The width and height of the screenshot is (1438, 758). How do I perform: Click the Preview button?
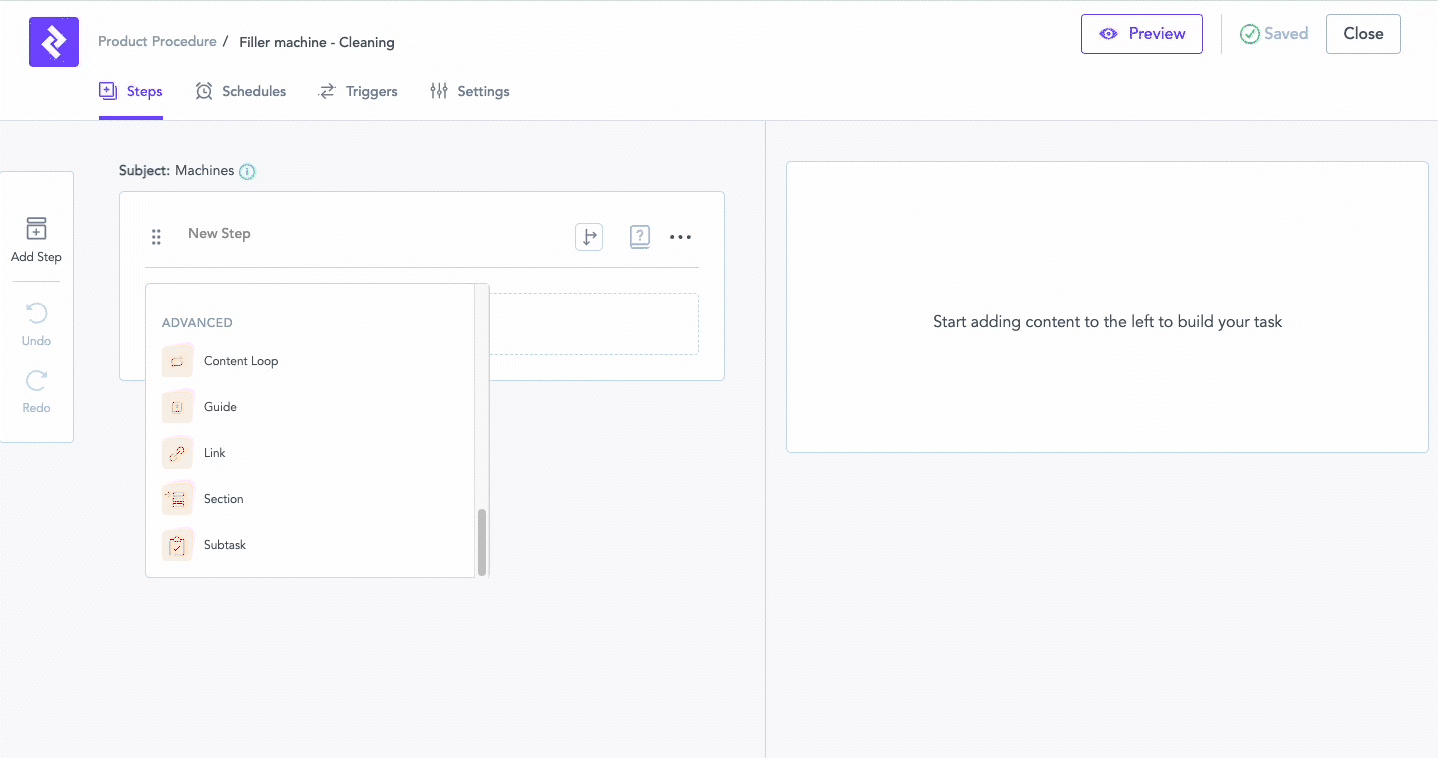tap(1141, 34)
